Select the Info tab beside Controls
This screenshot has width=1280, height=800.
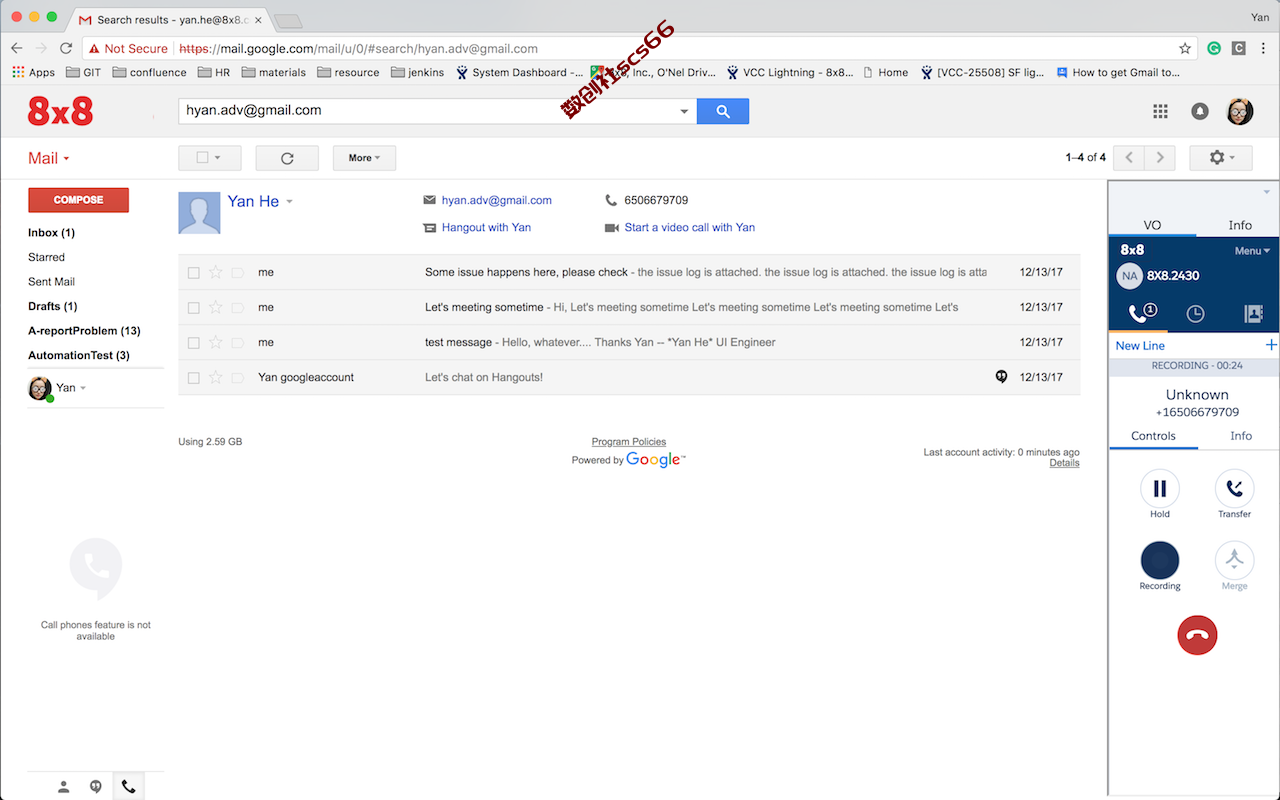pyautogui.click(x=1241, y=436)
